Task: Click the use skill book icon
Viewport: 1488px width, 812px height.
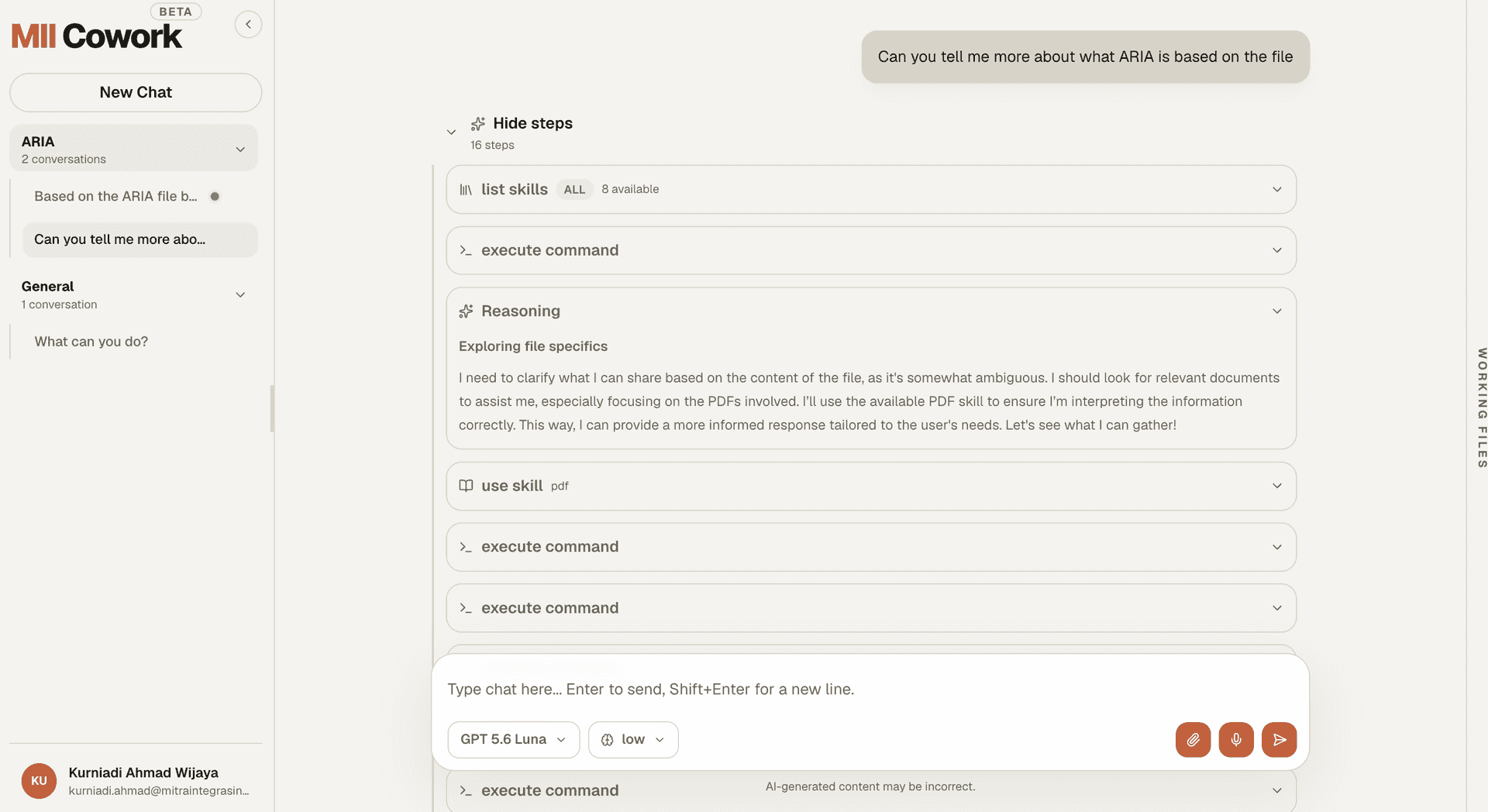Action: [x=466, y=486]
